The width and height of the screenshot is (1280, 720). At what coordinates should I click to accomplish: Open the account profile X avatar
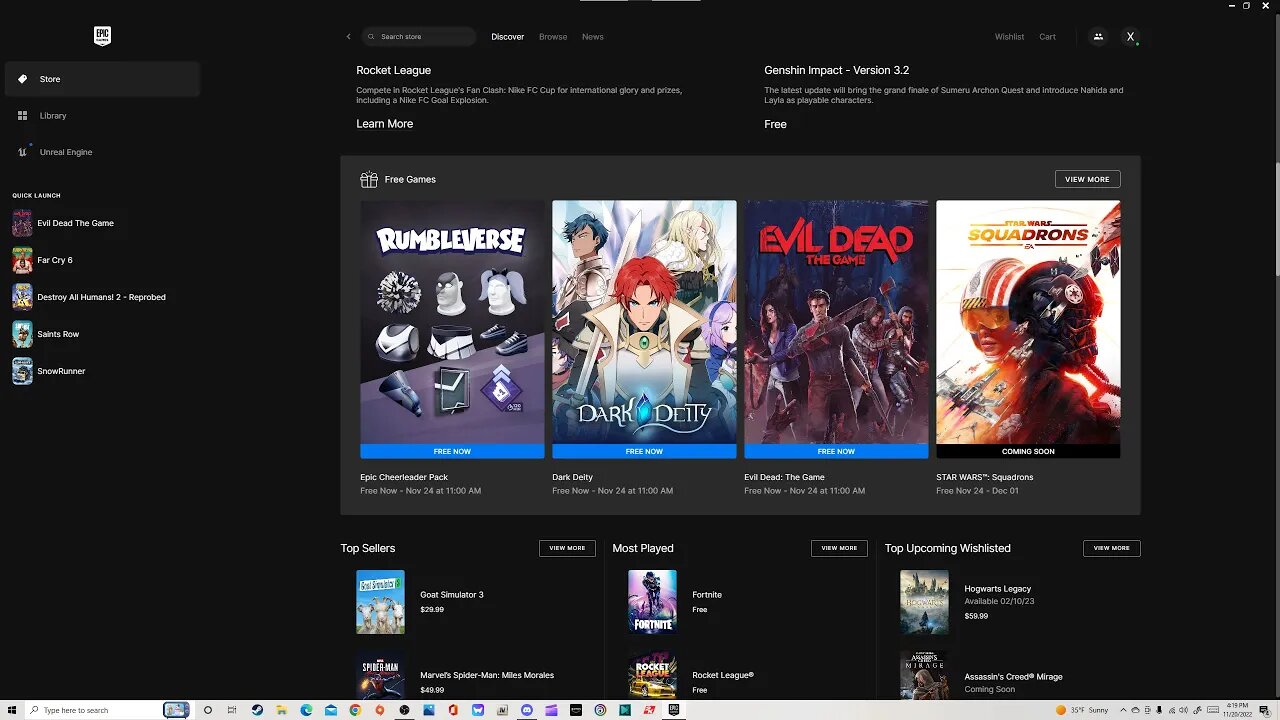point(1130,37)
